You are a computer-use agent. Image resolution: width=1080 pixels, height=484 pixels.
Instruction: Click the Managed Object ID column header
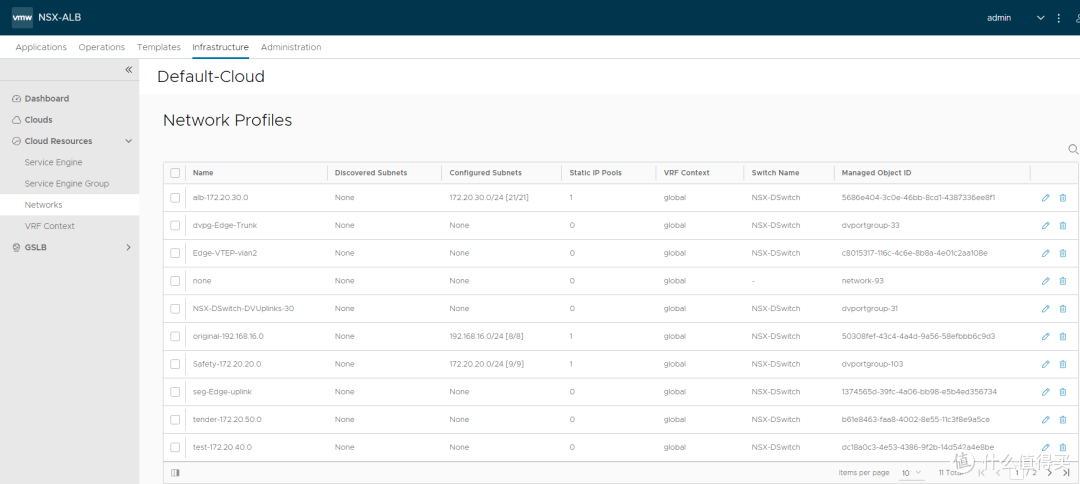(877, 173)
